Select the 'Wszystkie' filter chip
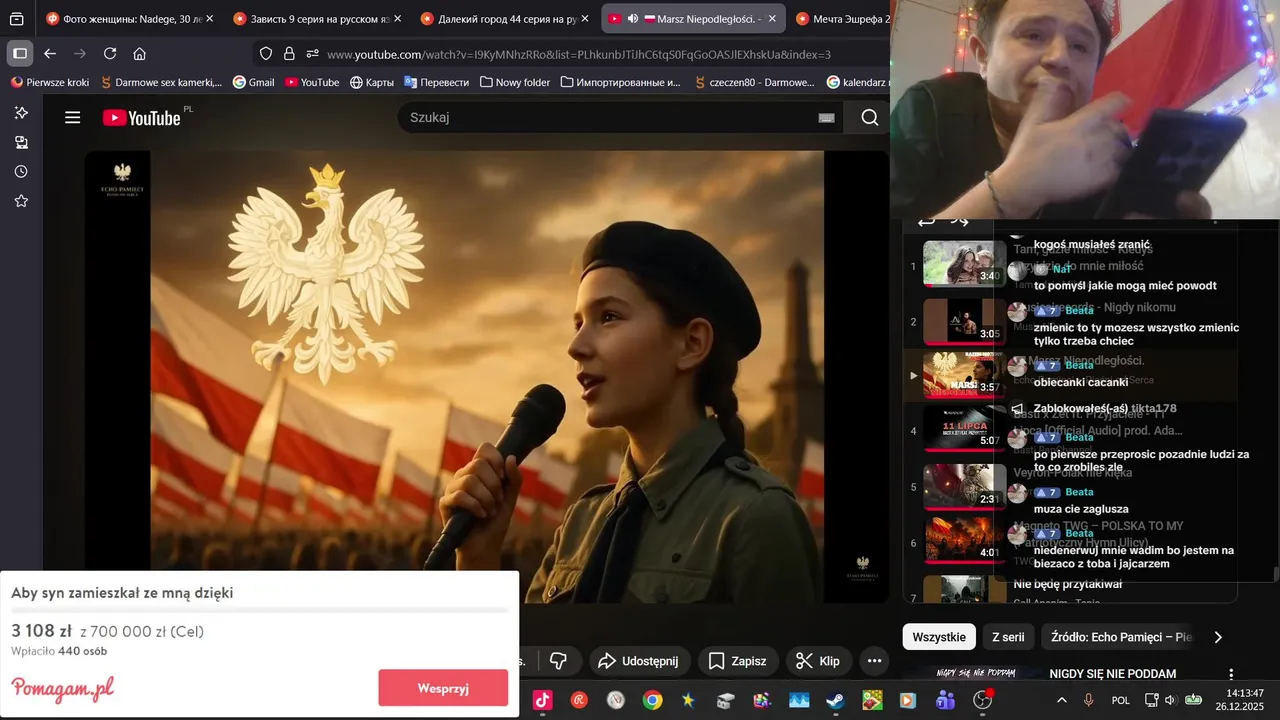 coord(939,637)
